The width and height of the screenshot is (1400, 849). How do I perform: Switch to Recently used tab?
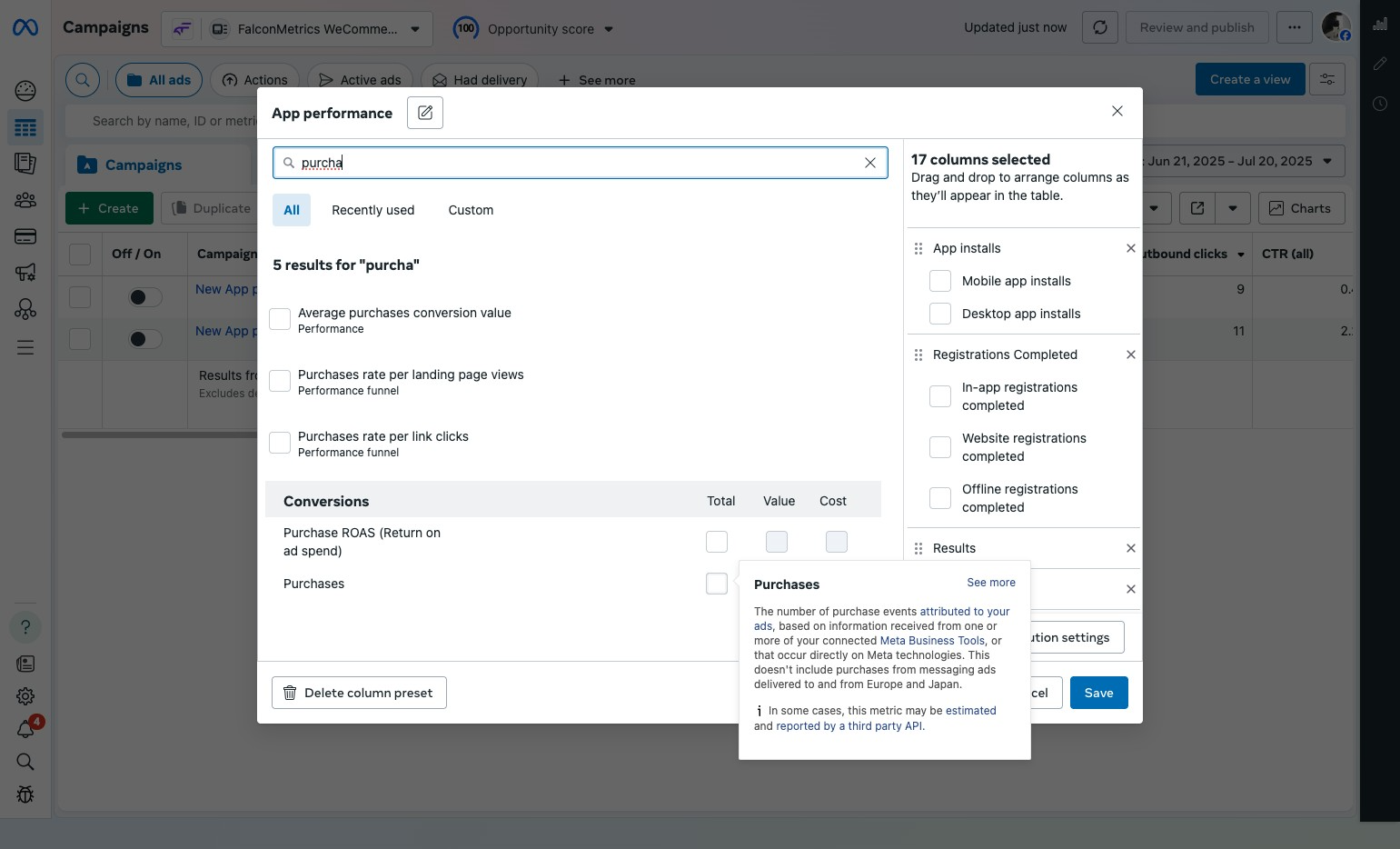[372, 210]
